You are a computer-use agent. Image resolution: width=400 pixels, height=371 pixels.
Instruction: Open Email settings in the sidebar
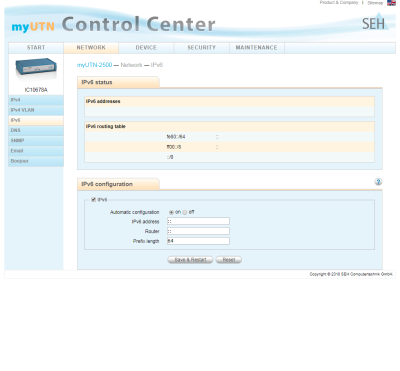pyautogui.click(x=36, y=151)
